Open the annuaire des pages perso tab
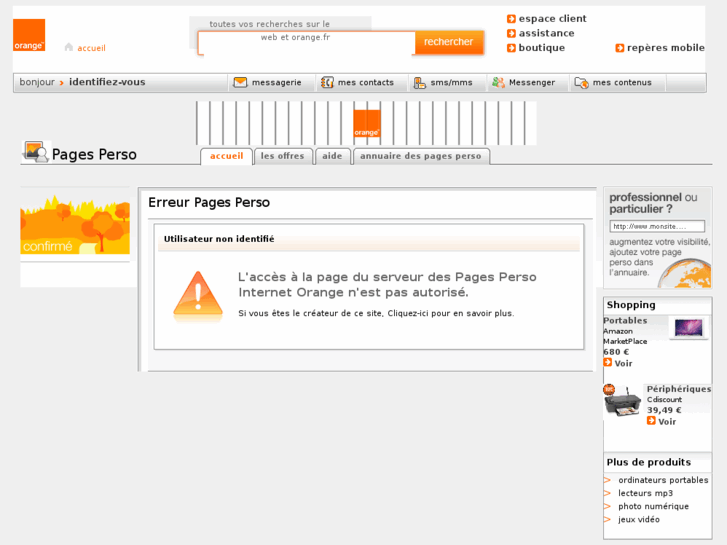 click(421, 156)
